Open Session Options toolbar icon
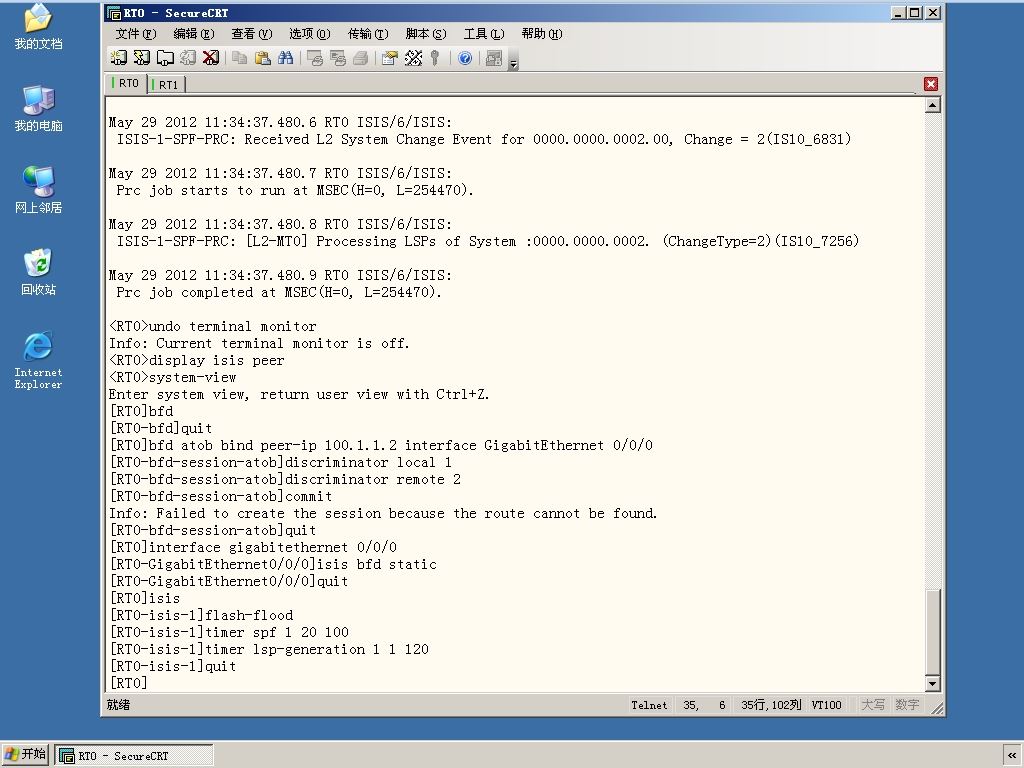This screenshot has height=768, width=1024. tap(390, 58)
